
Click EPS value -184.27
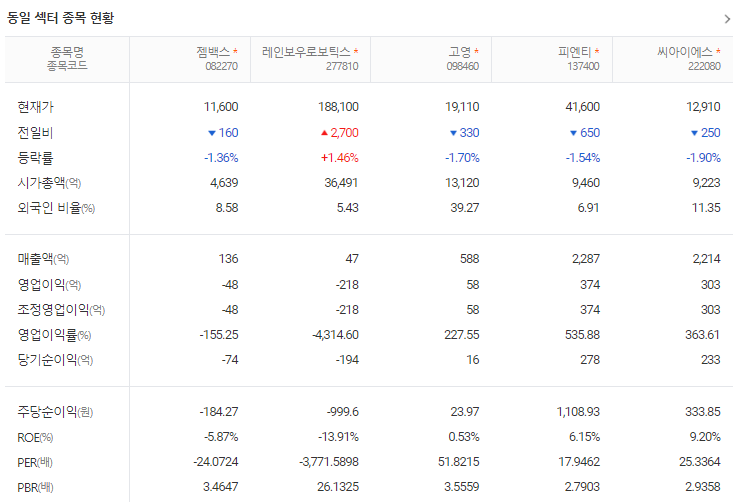[x=219, y=412]
